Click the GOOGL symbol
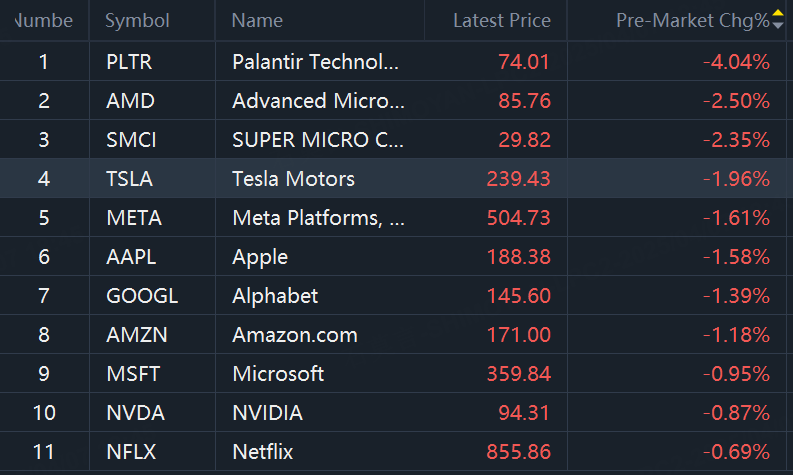This screenshot has height=475, width=793. pos(141,296)
